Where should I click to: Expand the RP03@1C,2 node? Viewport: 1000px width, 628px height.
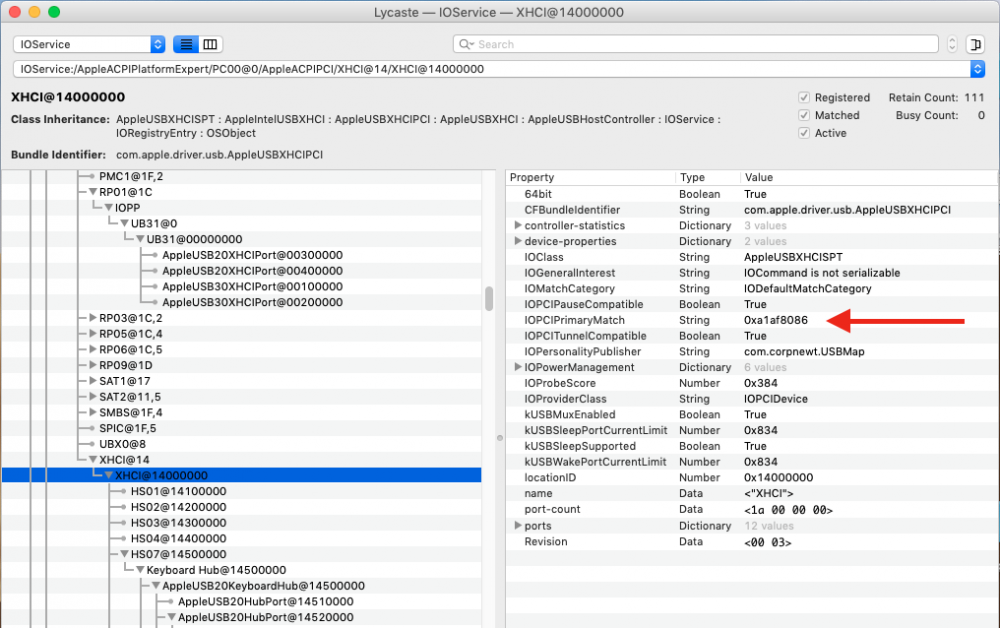point(93,318)
